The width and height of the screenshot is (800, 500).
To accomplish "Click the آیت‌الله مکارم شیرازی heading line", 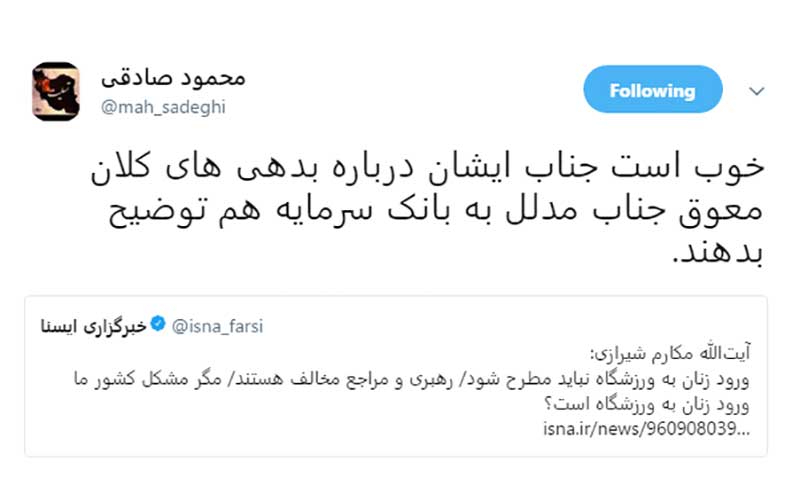I will (679, 354).
